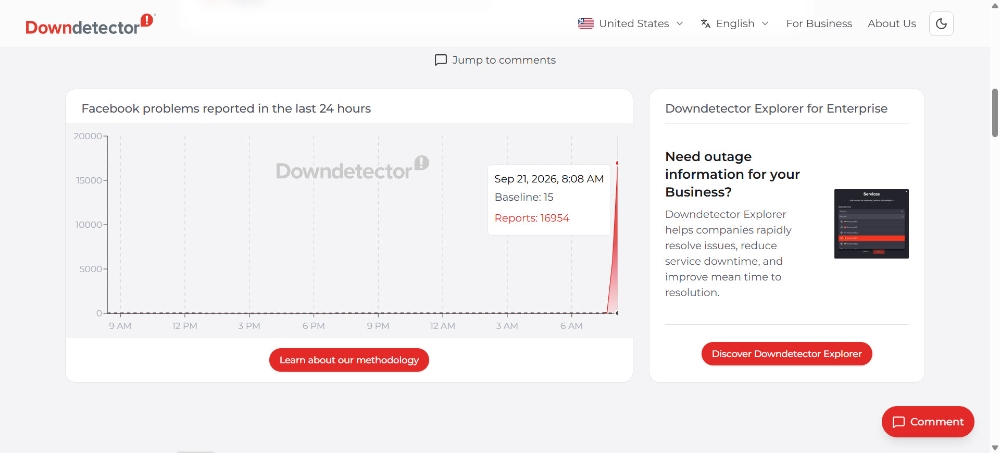Open the About Us menu item

tap(892, 24)
